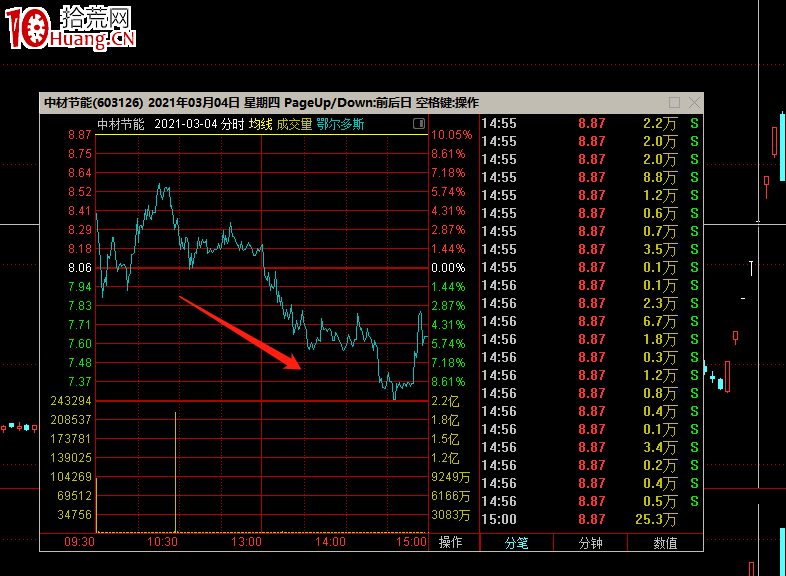This screenshot has width=786, height=576.
Task: Click the 10.05% limit-up label on price axis
Action: pyautogui.click(x=450, y=135)
